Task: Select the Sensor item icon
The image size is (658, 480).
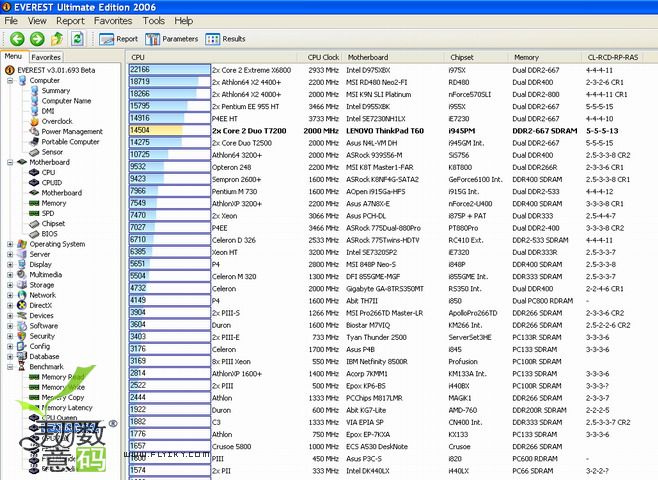Action: tap(34, 152)
